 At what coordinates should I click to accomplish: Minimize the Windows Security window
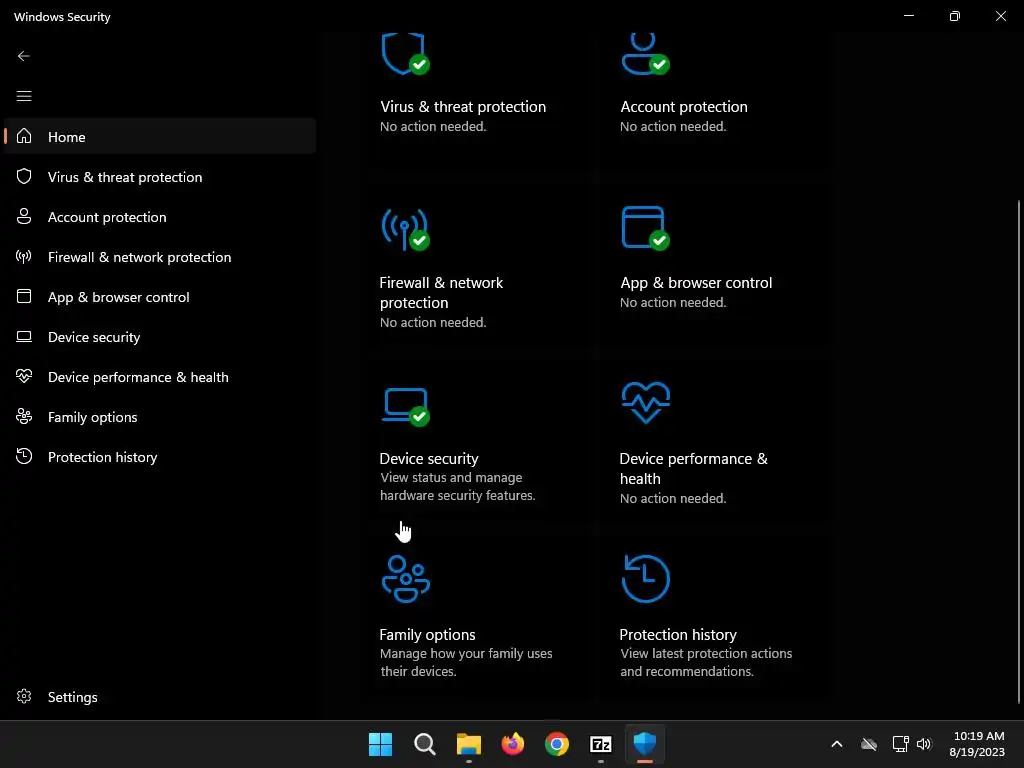pos(908,16)
